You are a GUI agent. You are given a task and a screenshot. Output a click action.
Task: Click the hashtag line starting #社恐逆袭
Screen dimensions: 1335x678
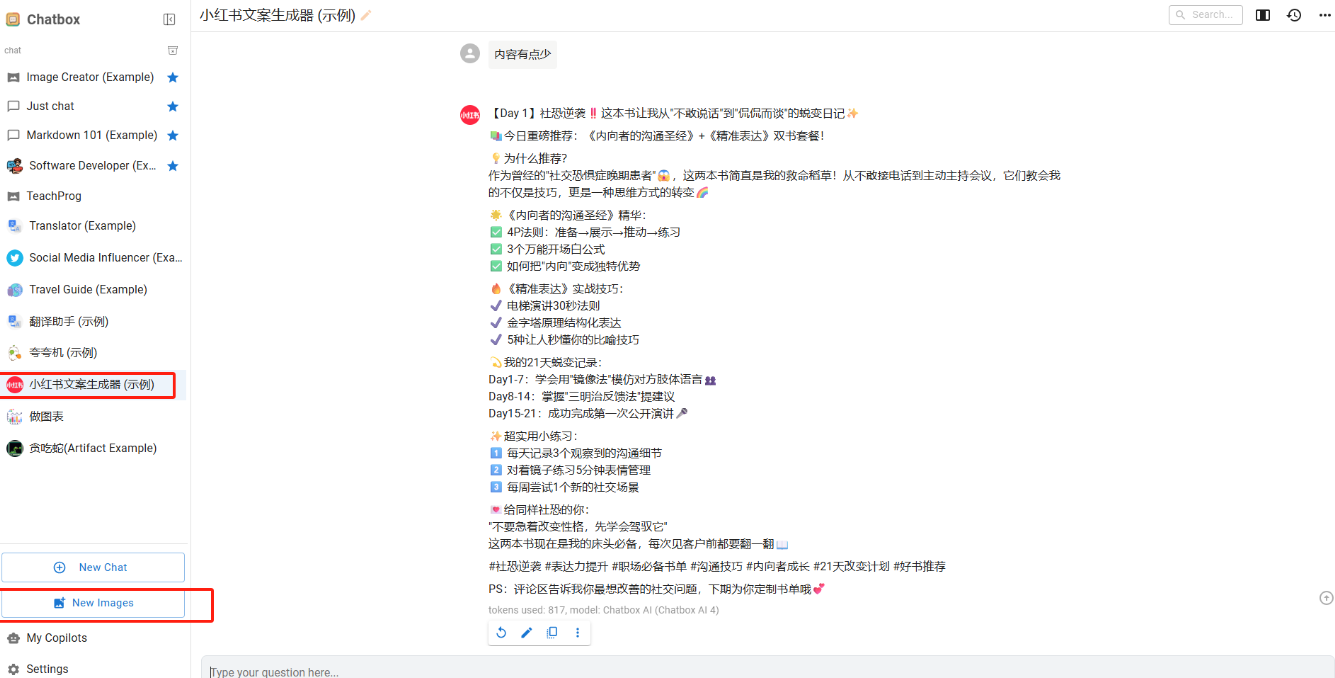tap(717, 566)
